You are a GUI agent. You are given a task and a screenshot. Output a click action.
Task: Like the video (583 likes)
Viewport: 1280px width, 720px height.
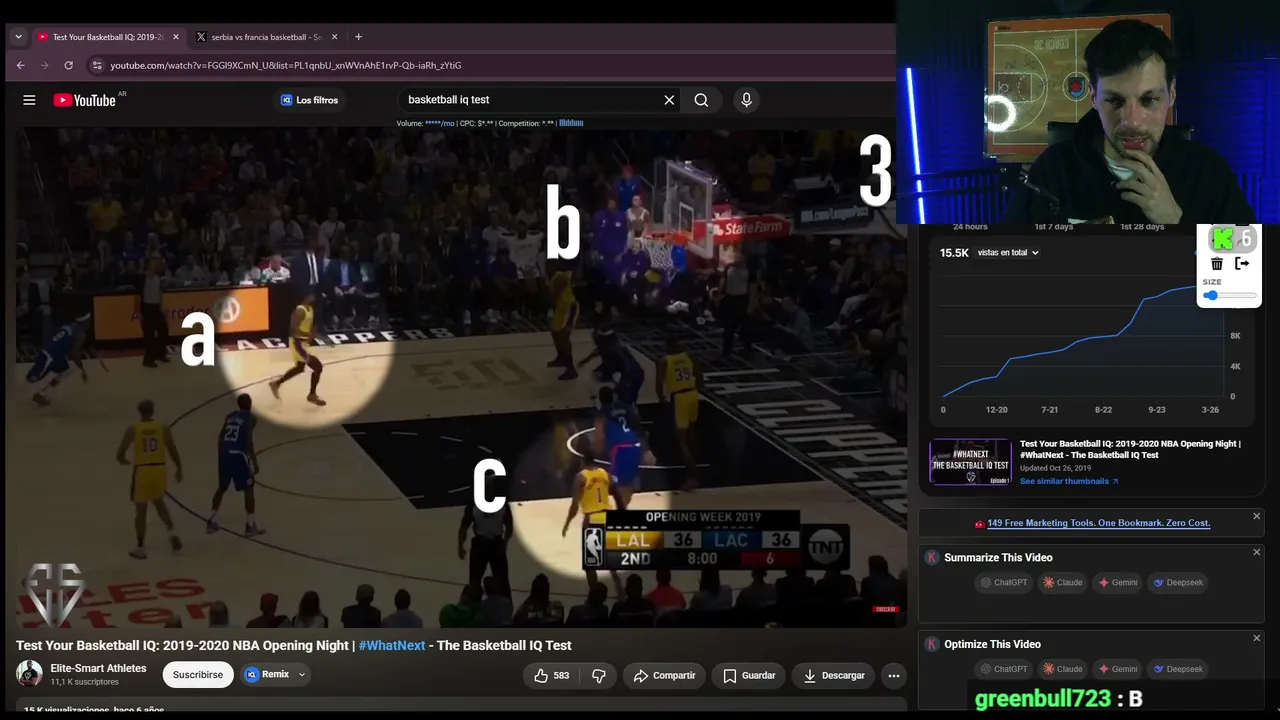pos(552,675)
